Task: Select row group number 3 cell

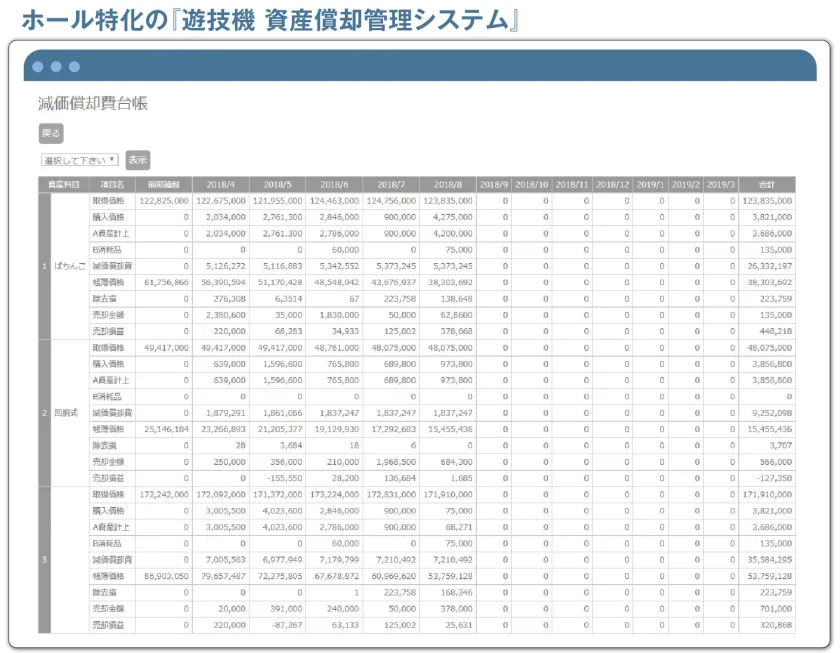Action: [44, 560]
